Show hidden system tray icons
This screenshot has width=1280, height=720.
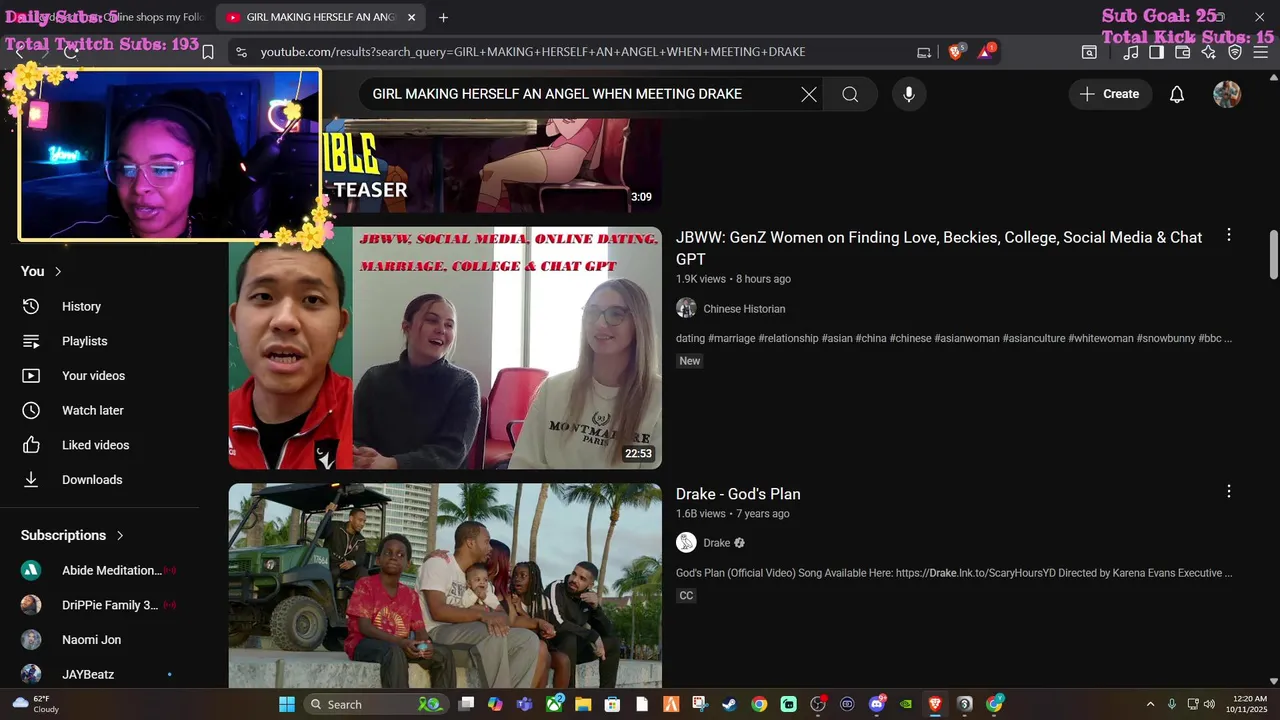click(x=1150, y=704)
